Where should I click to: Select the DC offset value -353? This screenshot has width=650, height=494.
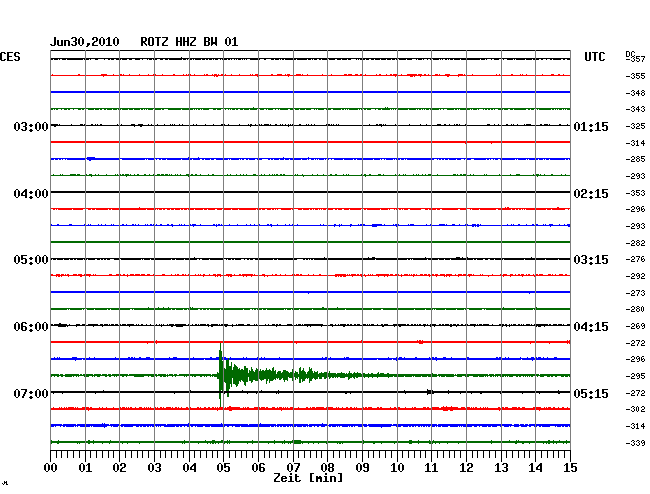coord(635,193)
